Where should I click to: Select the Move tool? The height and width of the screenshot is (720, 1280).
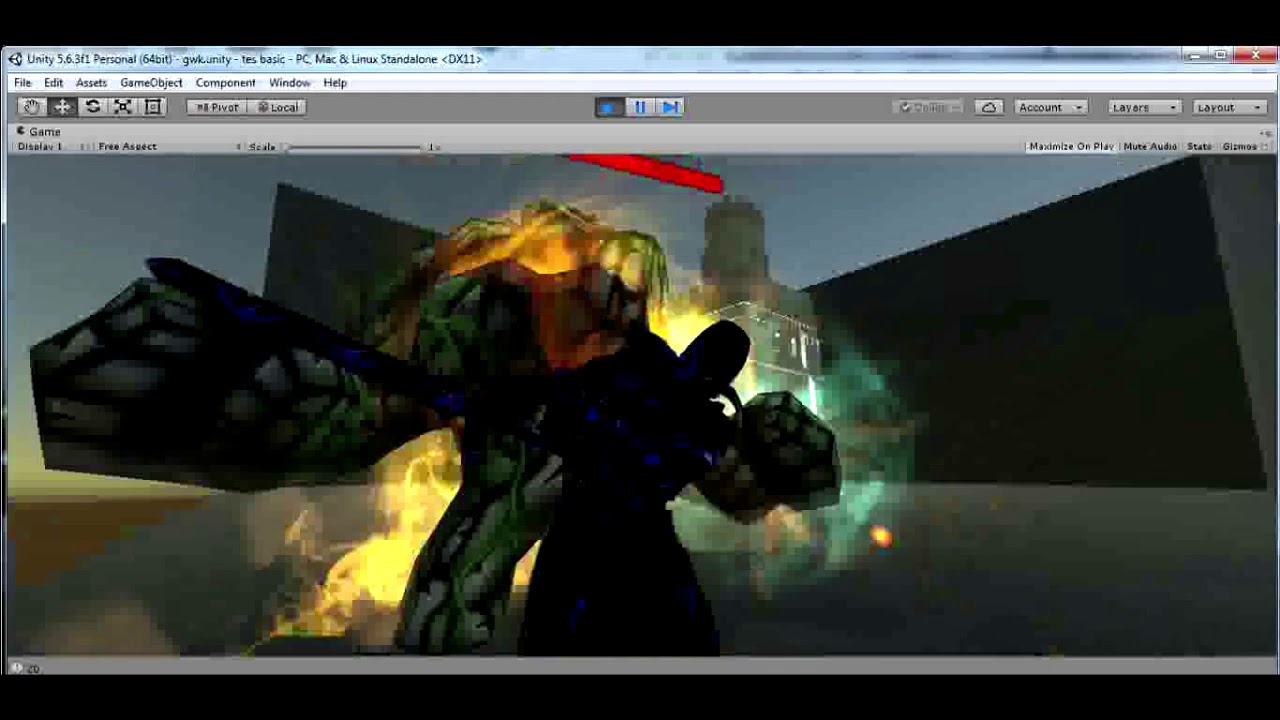(62, 107)
